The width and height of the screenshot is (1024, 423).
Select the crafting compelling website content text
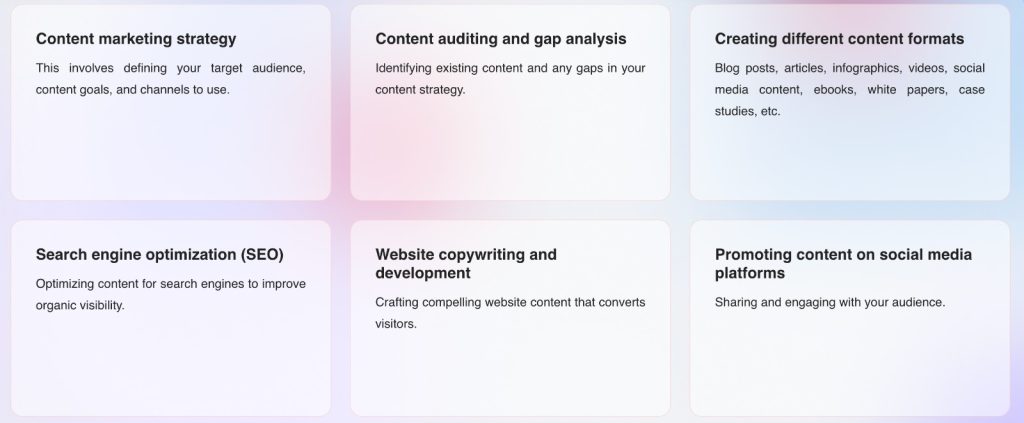510,313
